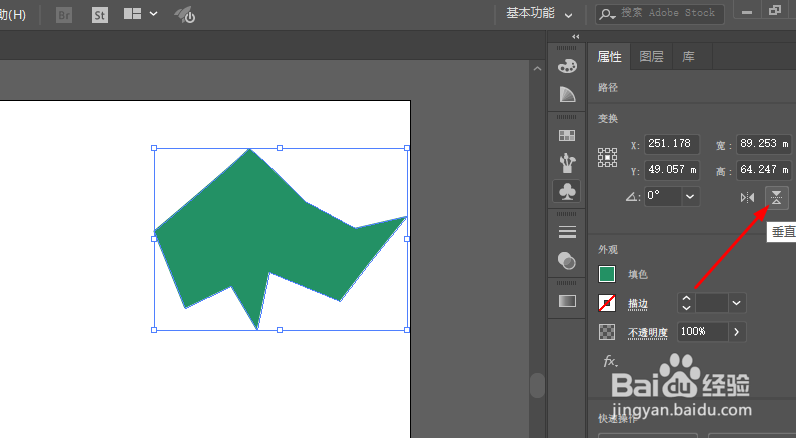Click the stroke none swatch

point(607,303)
